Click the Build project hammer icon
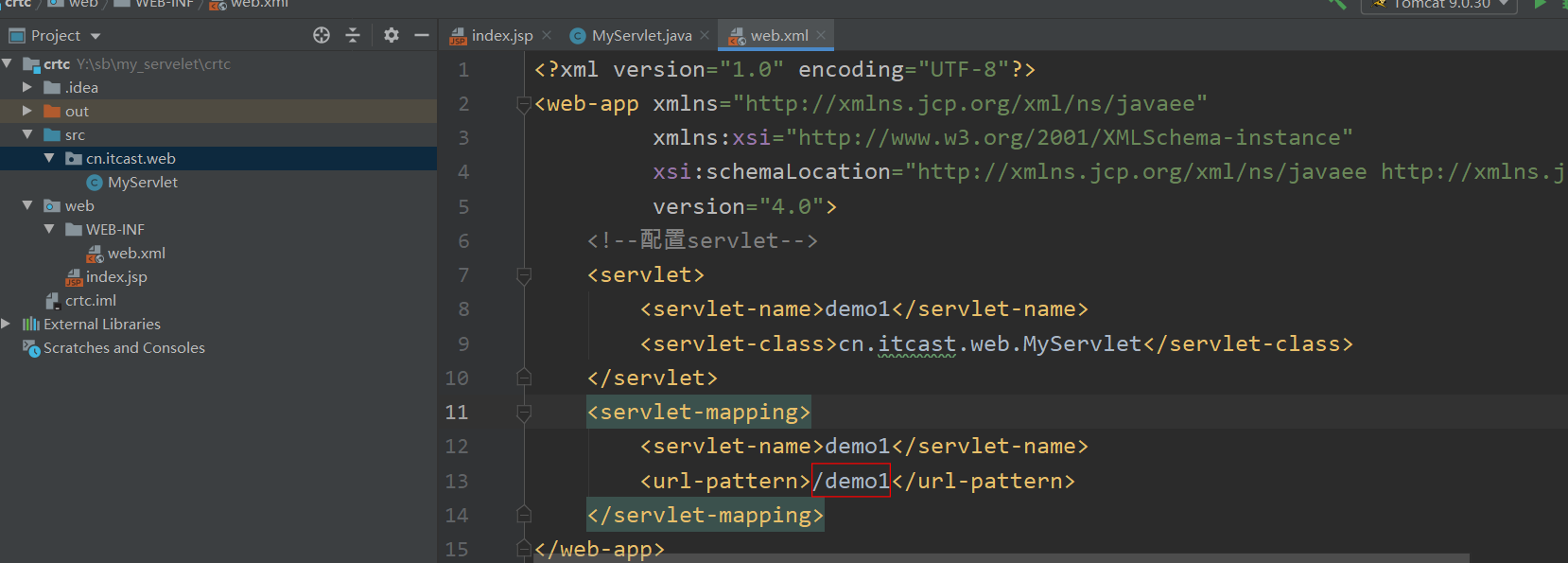 pos(1336,4)
